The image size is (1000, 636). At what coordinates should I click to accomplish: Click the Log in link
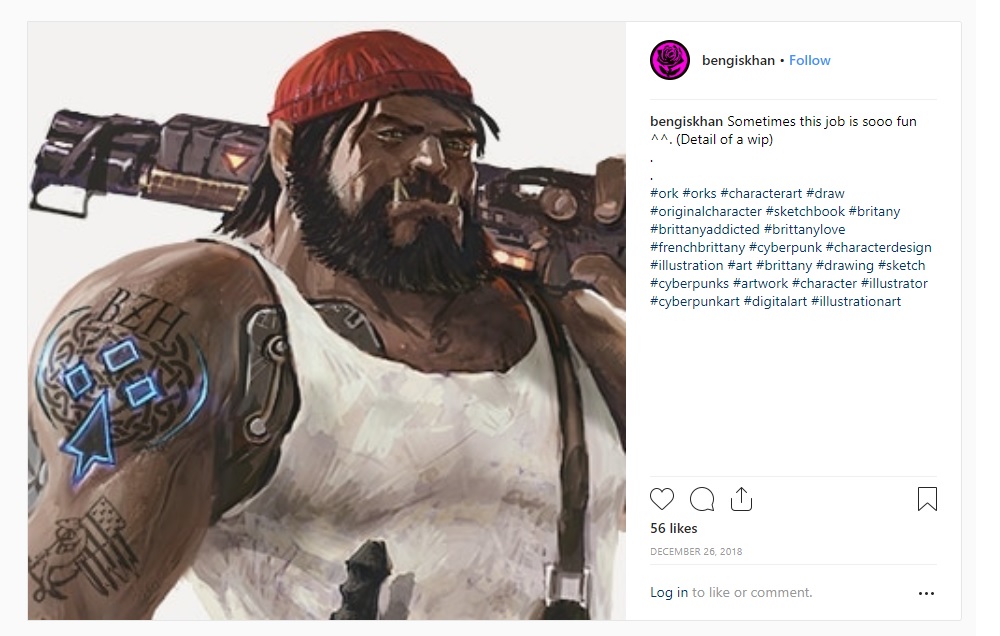coord(669,592)
